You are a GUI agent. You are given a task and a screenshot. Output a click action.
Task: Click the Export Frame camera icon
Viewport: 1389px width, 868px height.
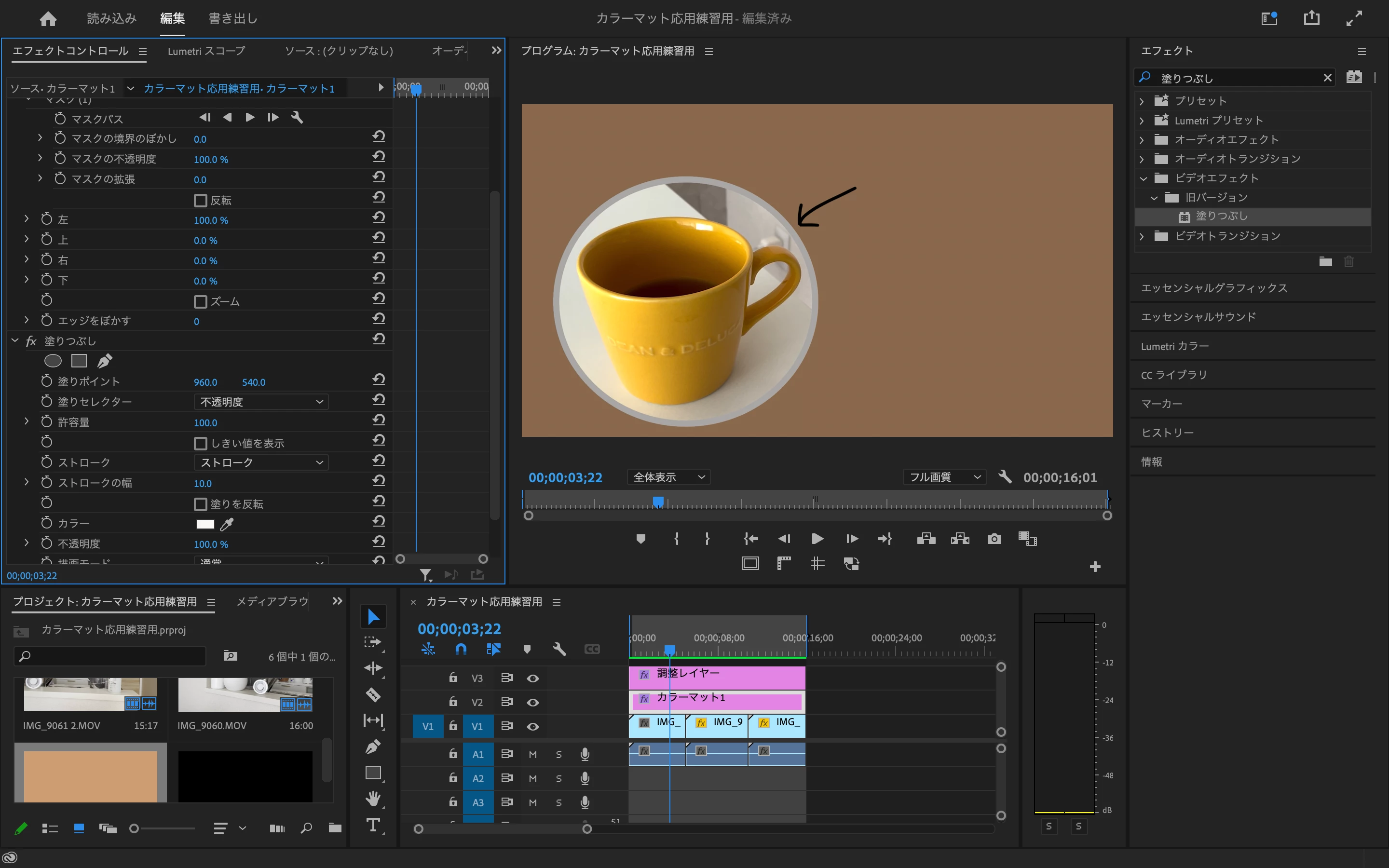coord(994,539)
